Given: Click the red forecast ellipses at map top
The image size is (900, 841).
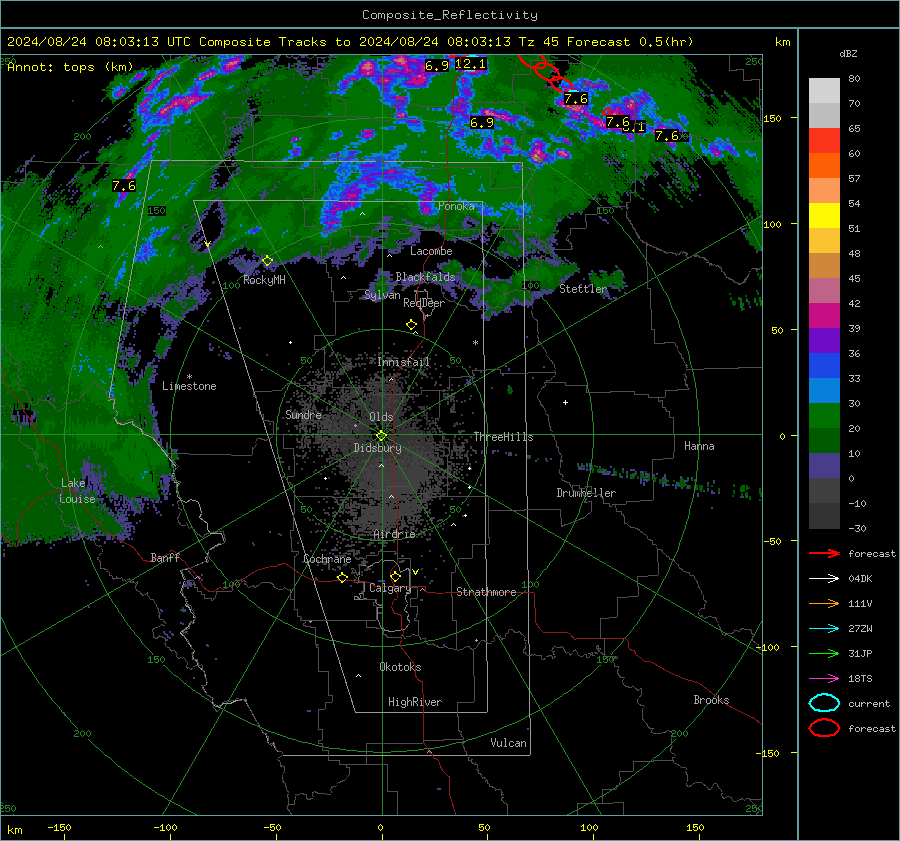Looking at the screenshot, I should 545,73.
